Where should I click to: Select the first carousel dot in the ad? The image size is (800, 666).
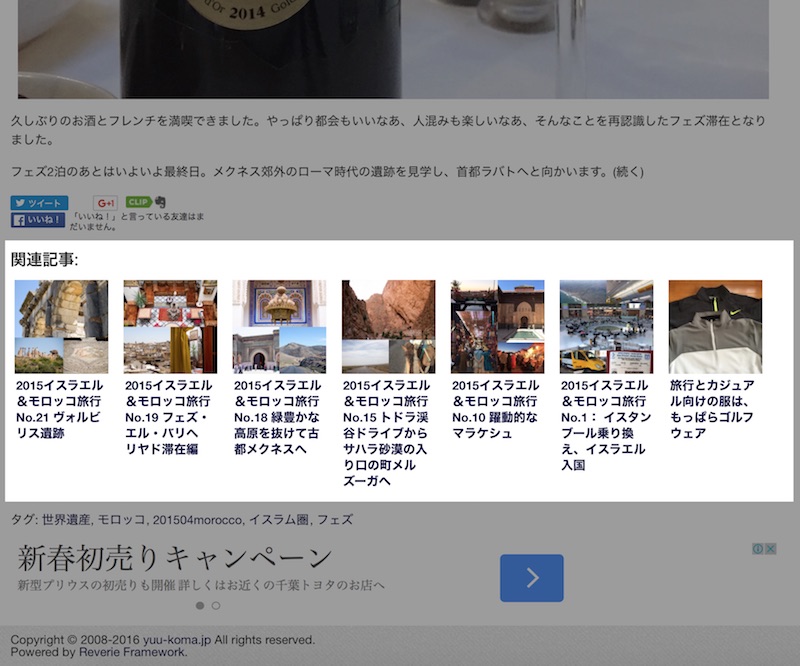coord(199,605)
